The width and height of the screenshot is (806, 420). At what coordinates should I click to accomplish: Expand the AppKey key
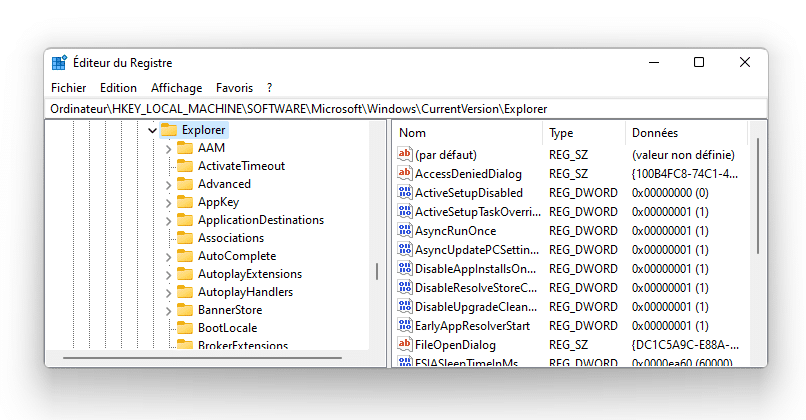[169, 203]
